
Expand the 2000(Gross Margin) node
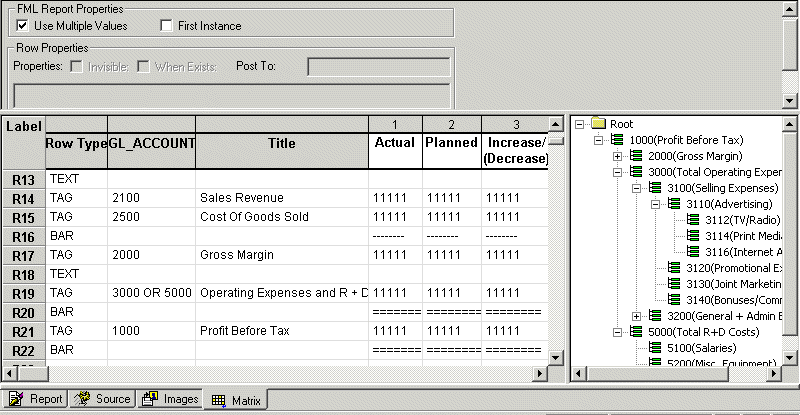point(617,156)
